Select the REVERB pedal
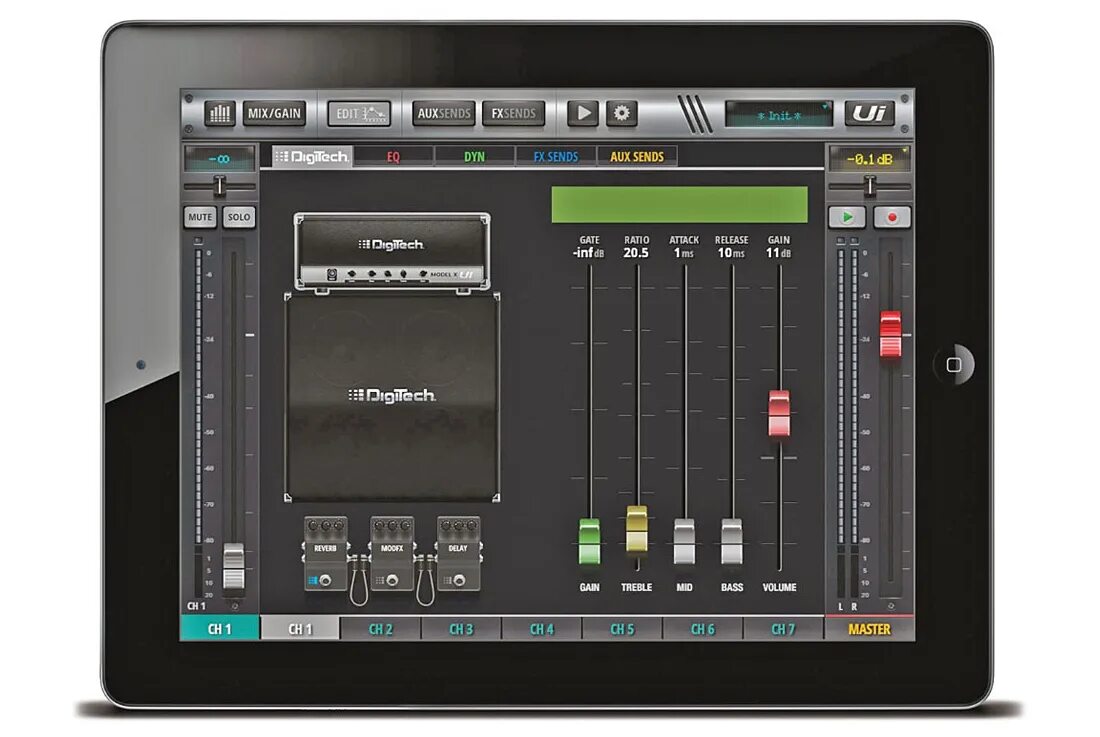 326,553
